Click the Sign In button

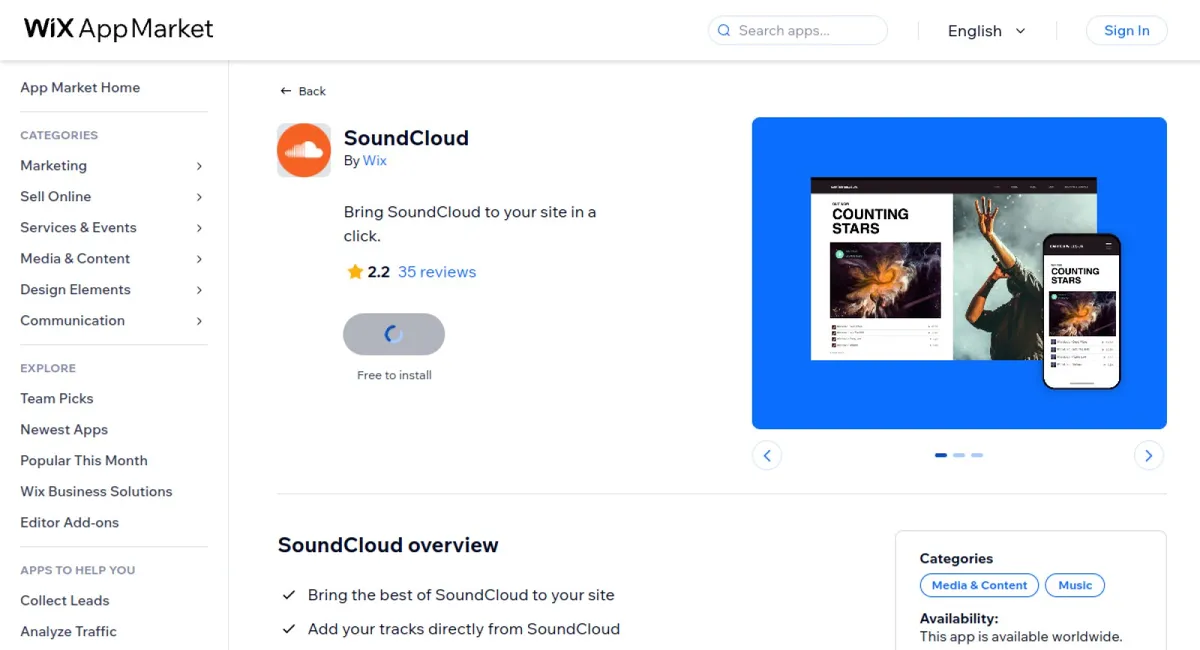coord(1127,31)
